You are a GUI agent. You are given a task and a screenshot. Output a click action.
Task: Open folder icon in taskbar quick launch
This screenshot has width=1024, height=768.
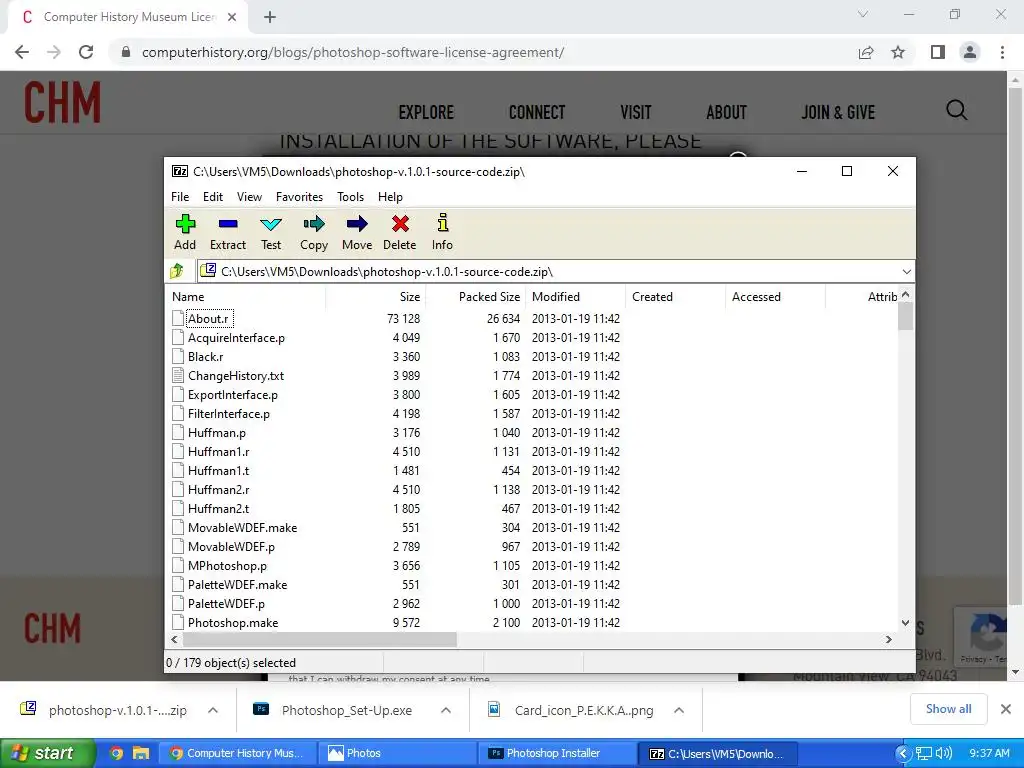141,753
